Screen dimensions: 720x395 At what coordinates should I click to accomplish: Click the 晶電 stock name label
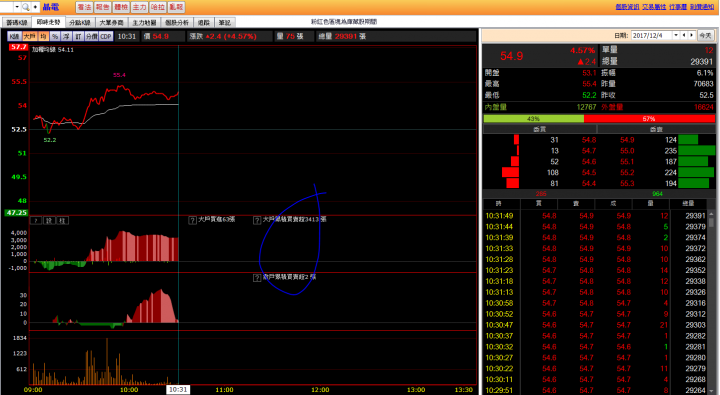pos(51,7)
